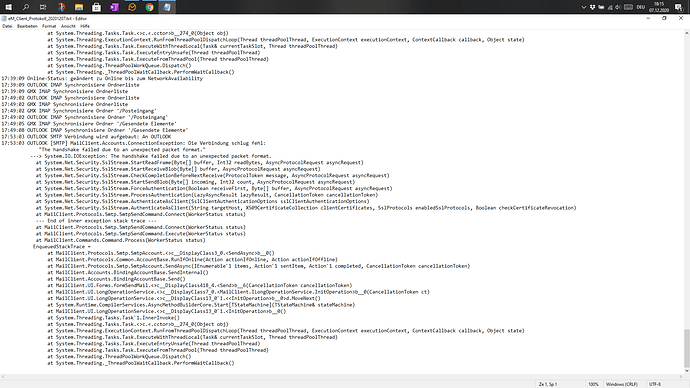
Task: Click the line 'SslStream.AuthenticateAsClient(String targetHost'
Action: [306, 208]
